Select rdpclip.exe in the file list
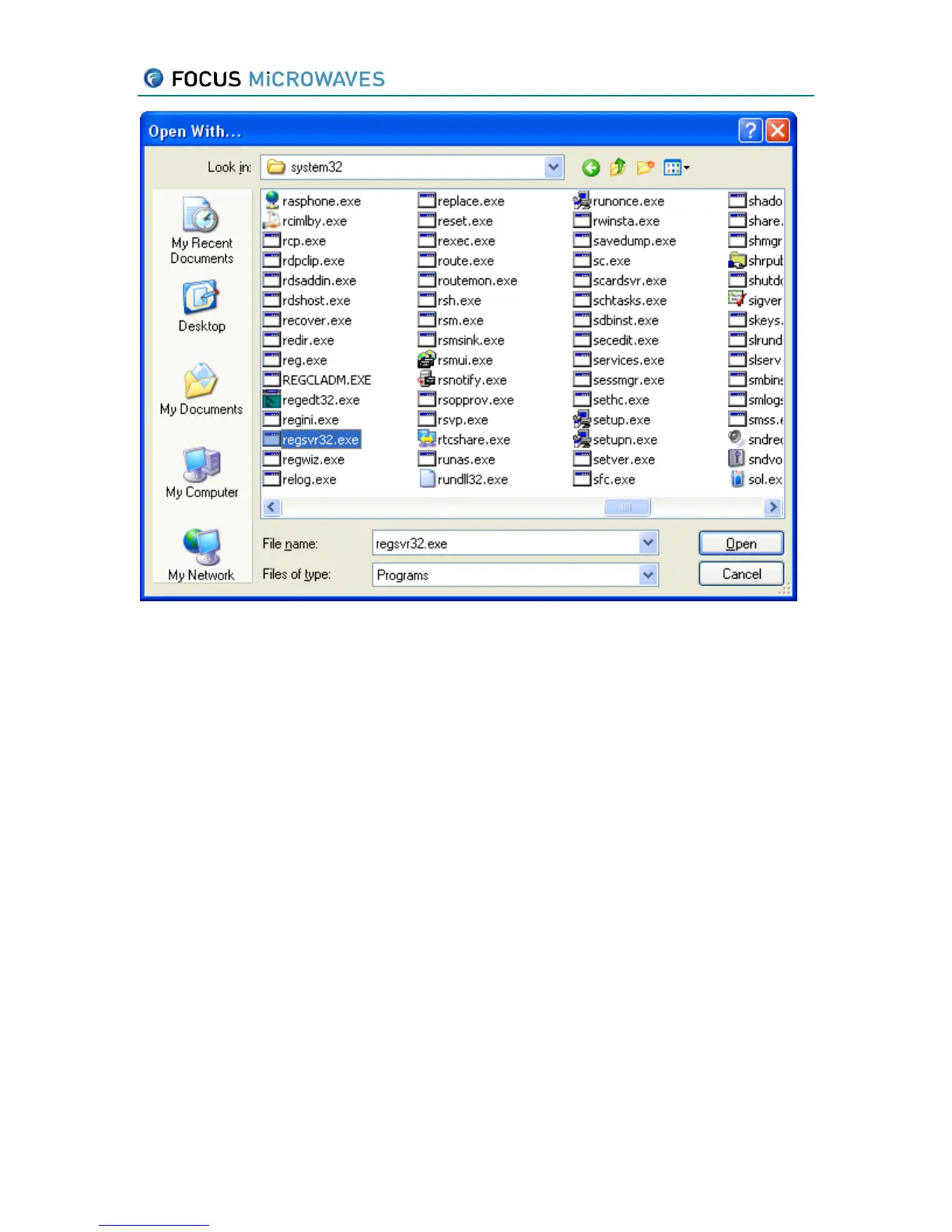This screenshot has height=1232, width=952. pos(304,261)
